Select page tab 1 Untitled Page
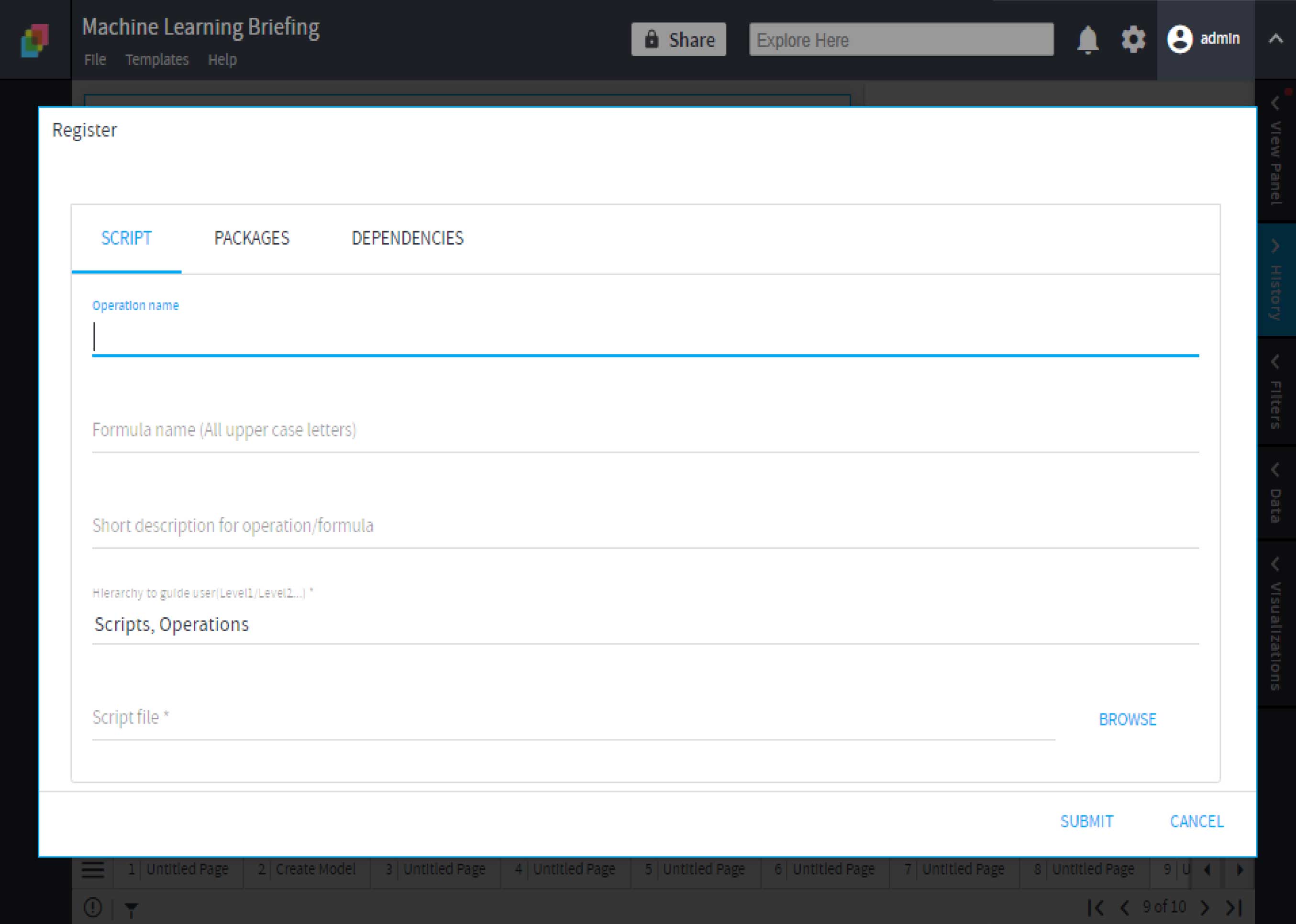Image resolution: width=1296 pixels, height=924 pixels. 178,869
